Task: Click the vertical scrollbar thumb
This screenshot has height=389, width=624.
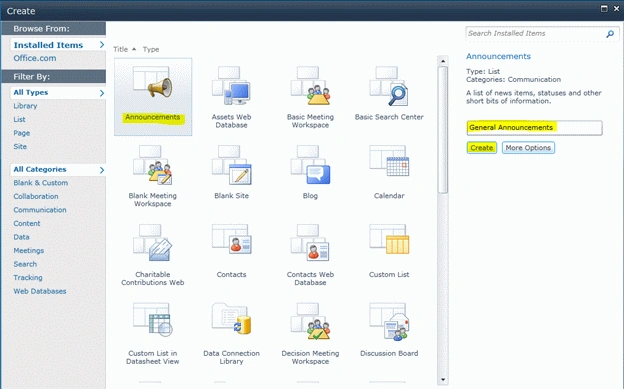Action: pos(443,130)
